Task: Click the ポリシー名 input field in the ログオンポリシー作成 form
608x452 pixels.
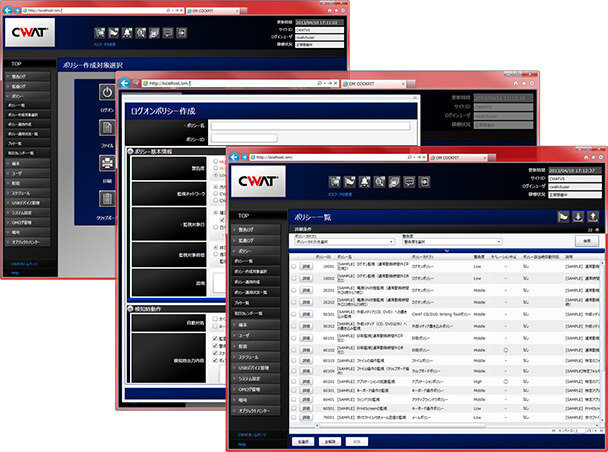Action: coord(310,126)
